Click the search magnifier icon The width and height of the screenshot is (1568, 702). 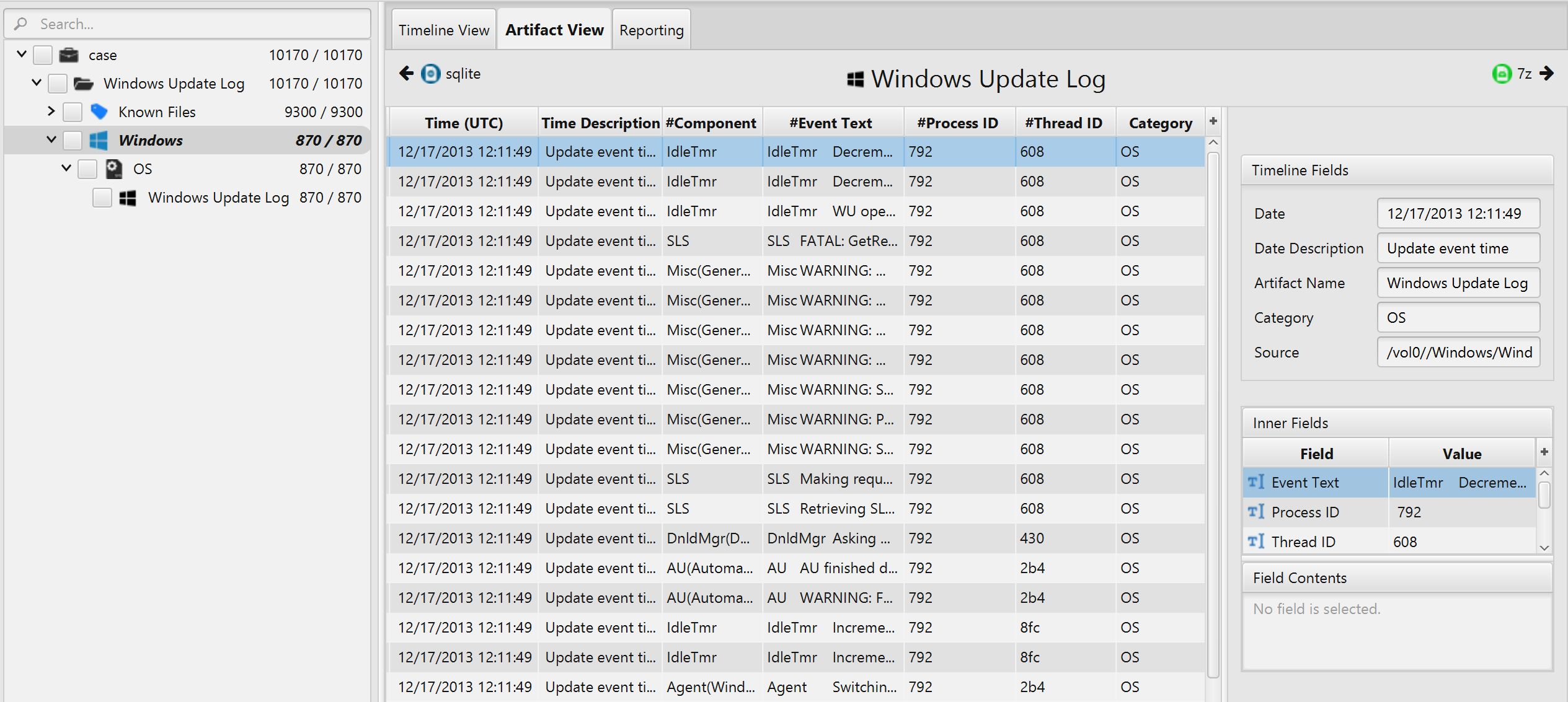point(20,24)
